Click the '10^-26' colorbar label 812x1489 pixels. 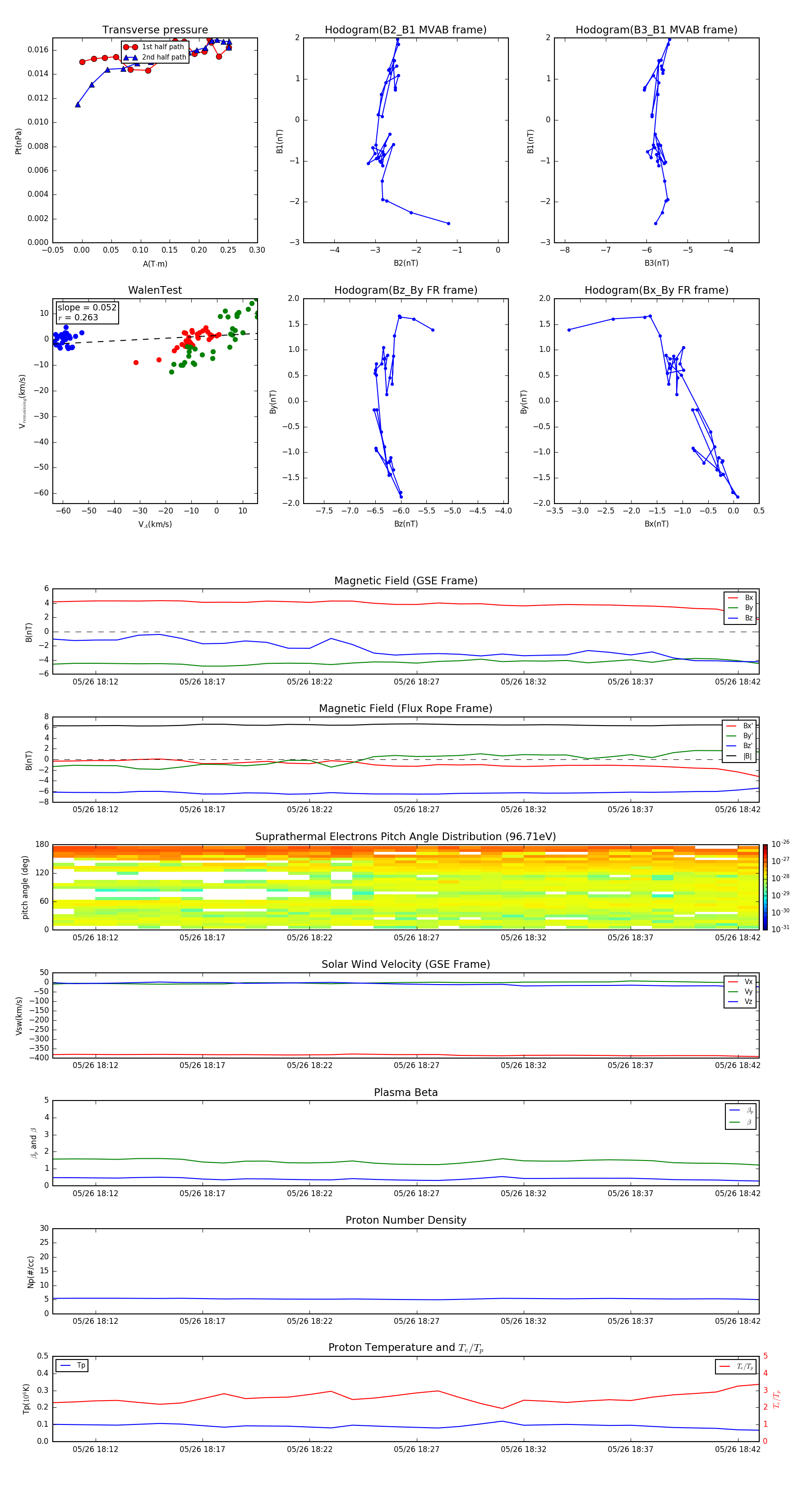pos(780,844)
